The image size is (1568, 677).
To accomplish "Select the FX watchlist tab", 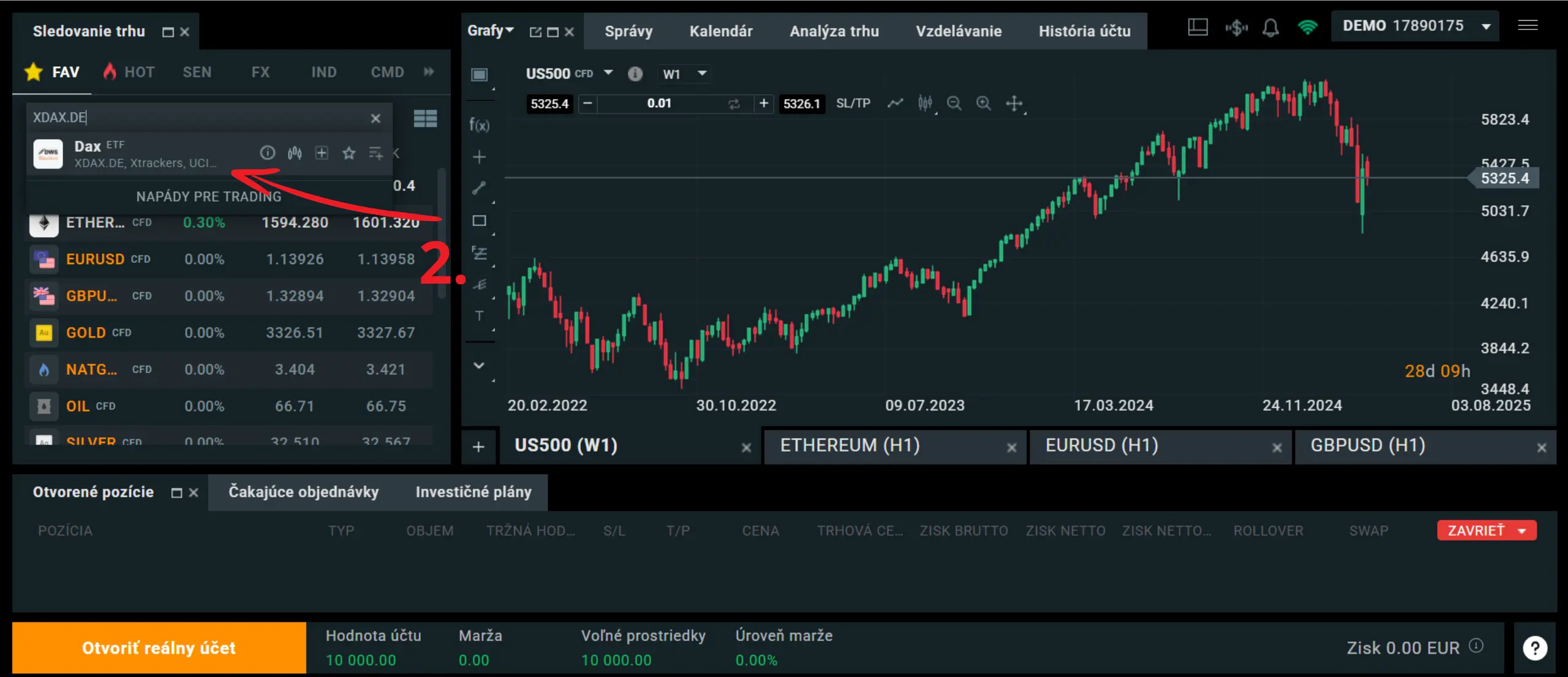I will tap(260, 72).
